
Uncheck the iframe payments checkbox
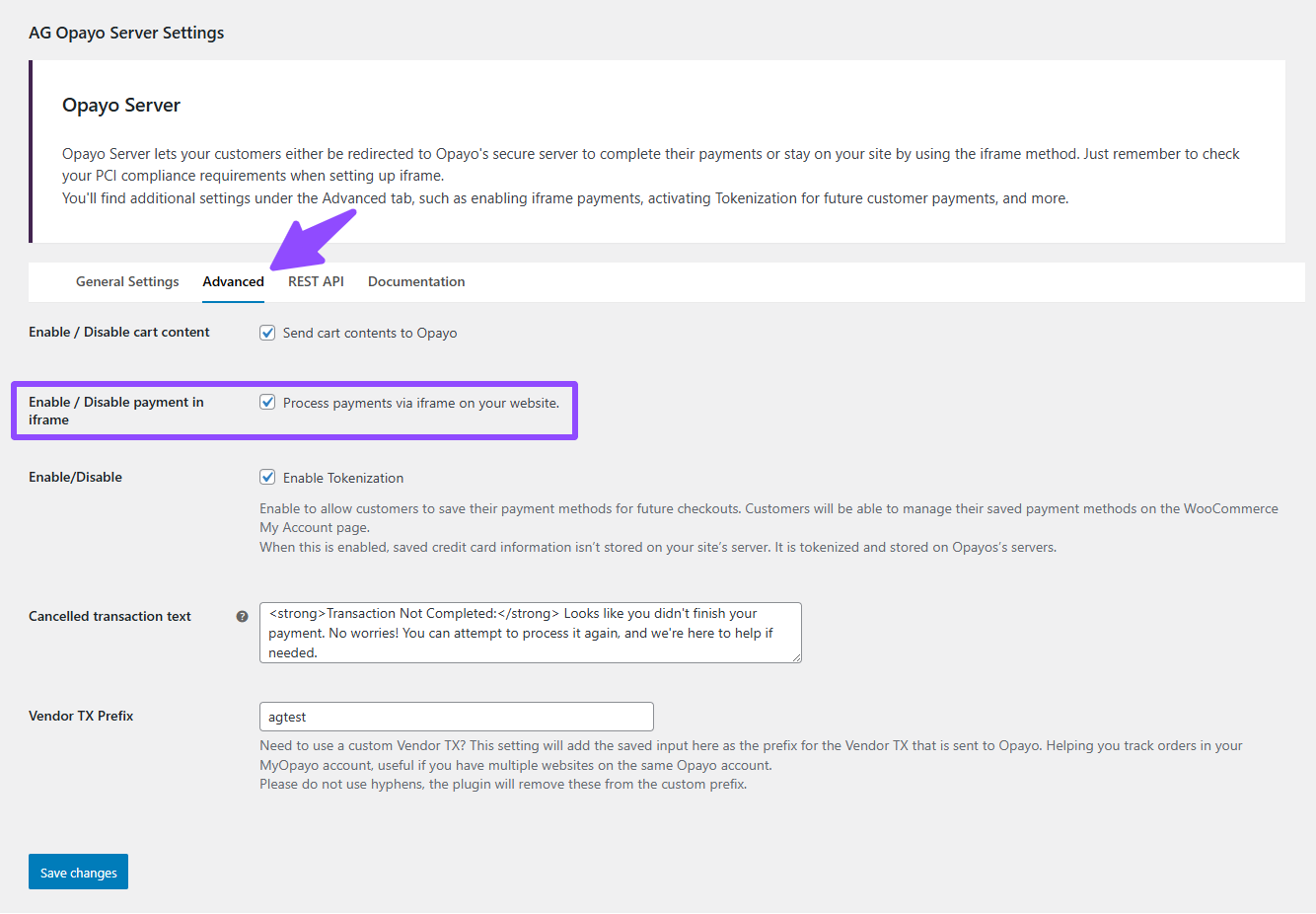pos(267,403)
